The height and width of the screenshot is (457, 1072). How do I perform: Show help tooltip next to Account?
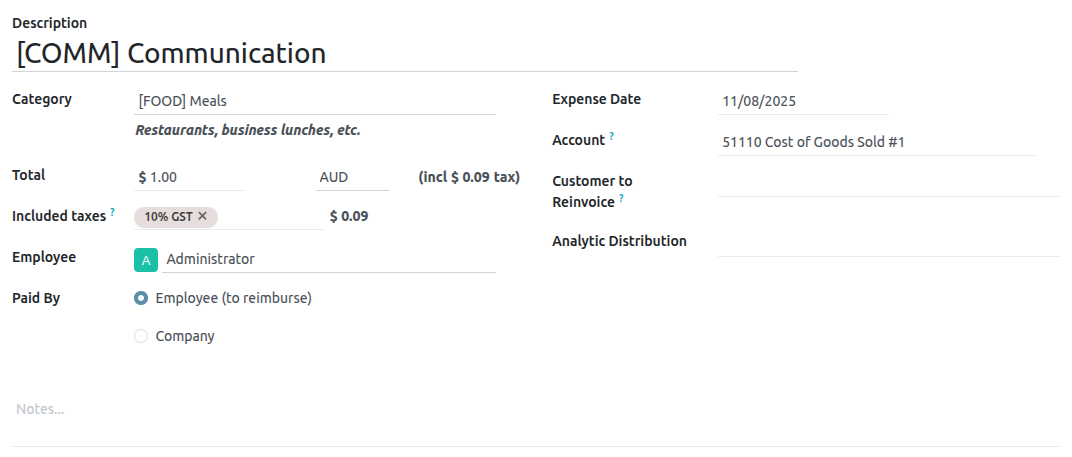(612, 136)
